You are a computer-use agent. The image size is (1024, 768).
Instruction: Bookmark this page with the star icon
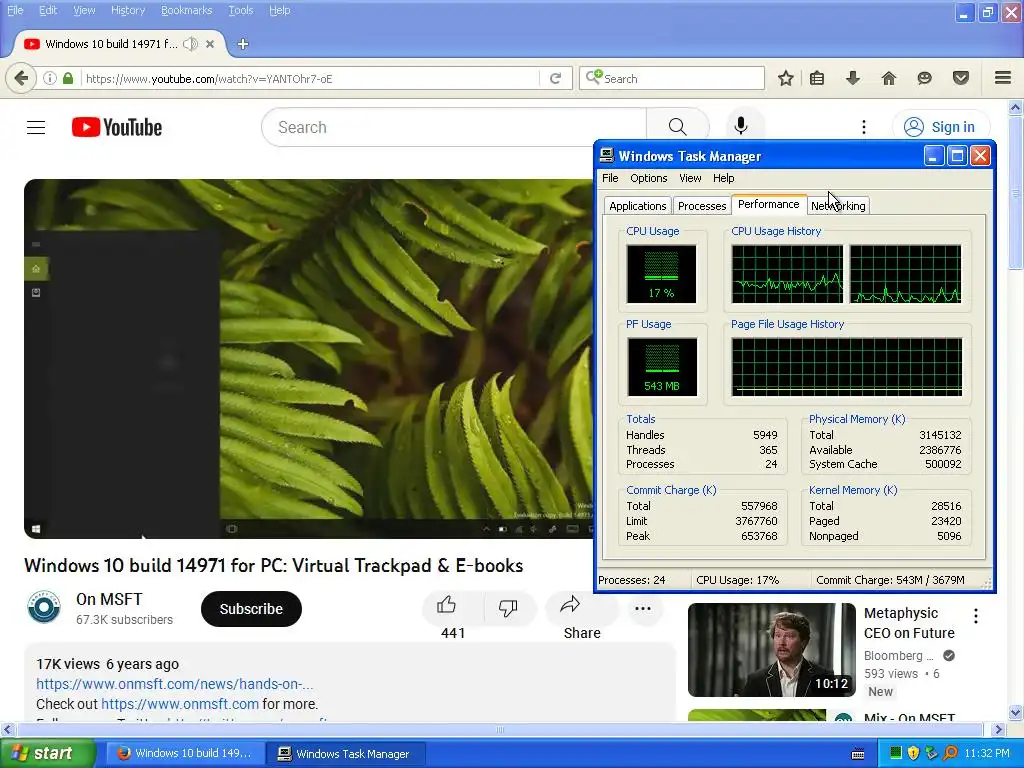[786, 78]
